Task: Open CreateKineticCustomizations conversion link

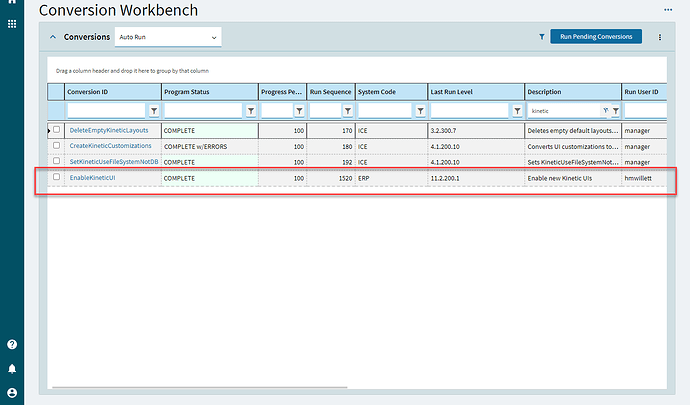Action: pos(110,146)
